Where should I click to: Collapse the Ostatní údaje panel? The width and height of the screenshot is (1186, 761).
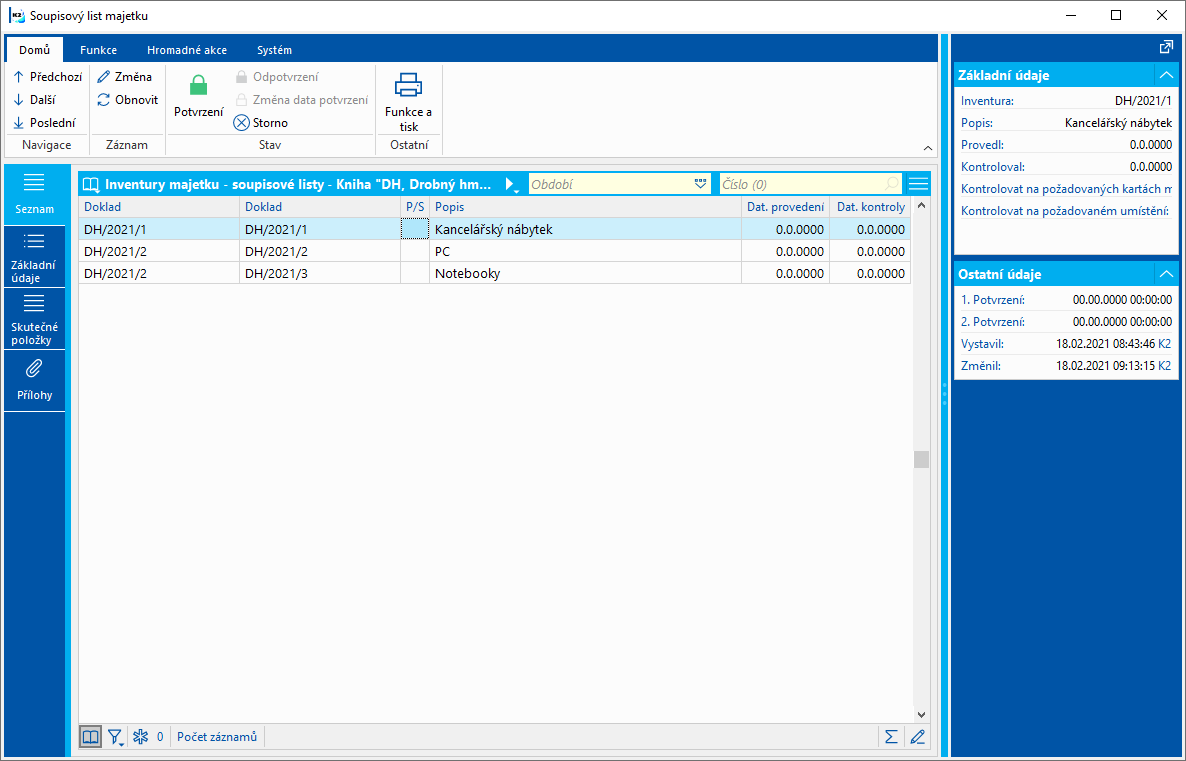(x=1165, y=274)
